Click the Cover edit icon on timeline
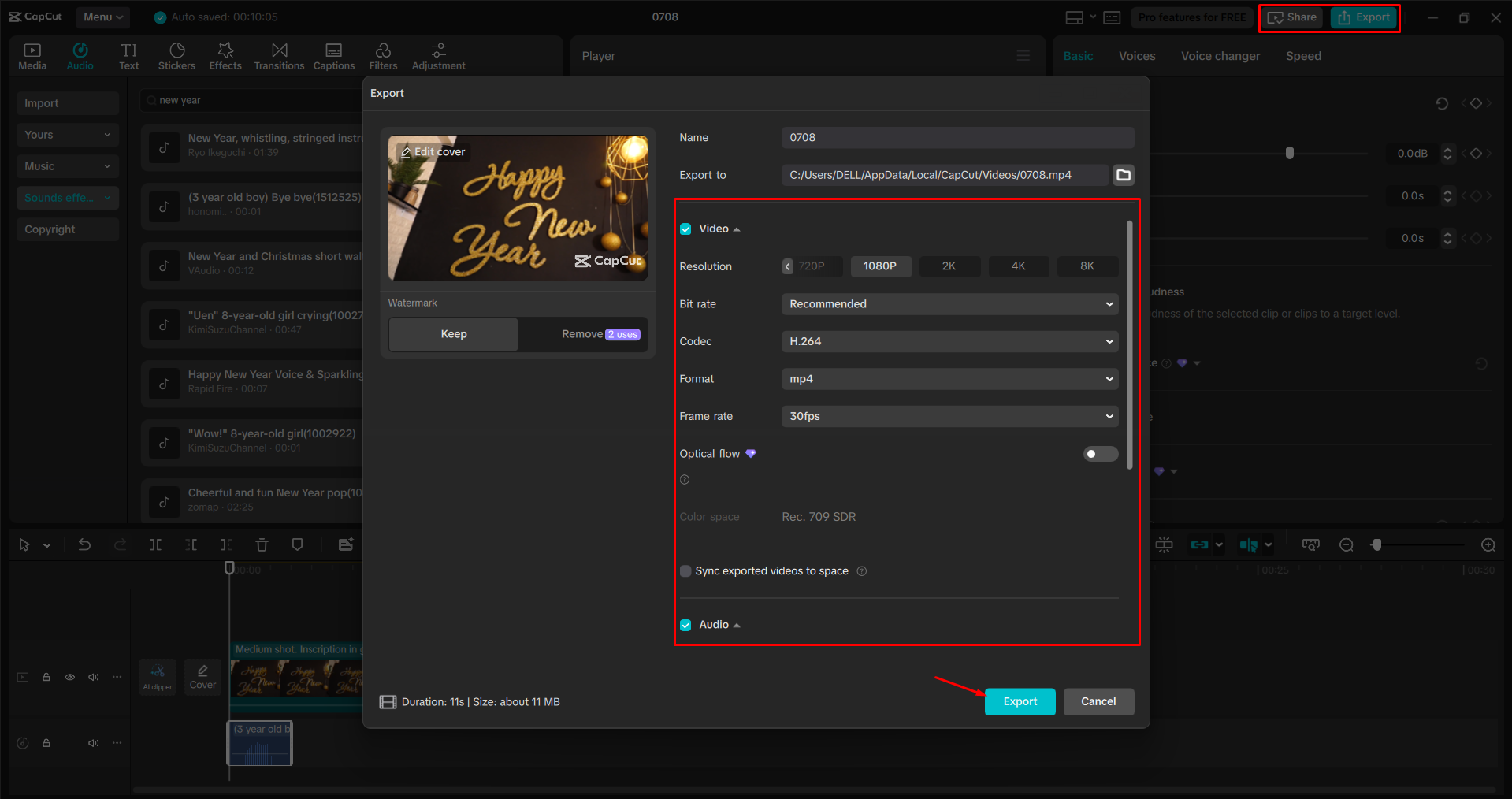 point(202,677)
